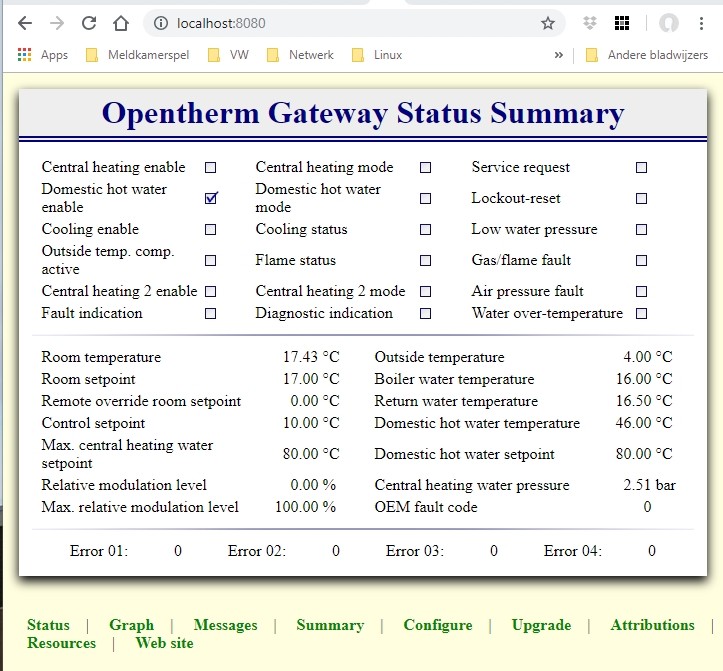This screenshot has height=671, width=723.
Task: Click the water pressure value 2.51 bar
Action: point(649,485)
